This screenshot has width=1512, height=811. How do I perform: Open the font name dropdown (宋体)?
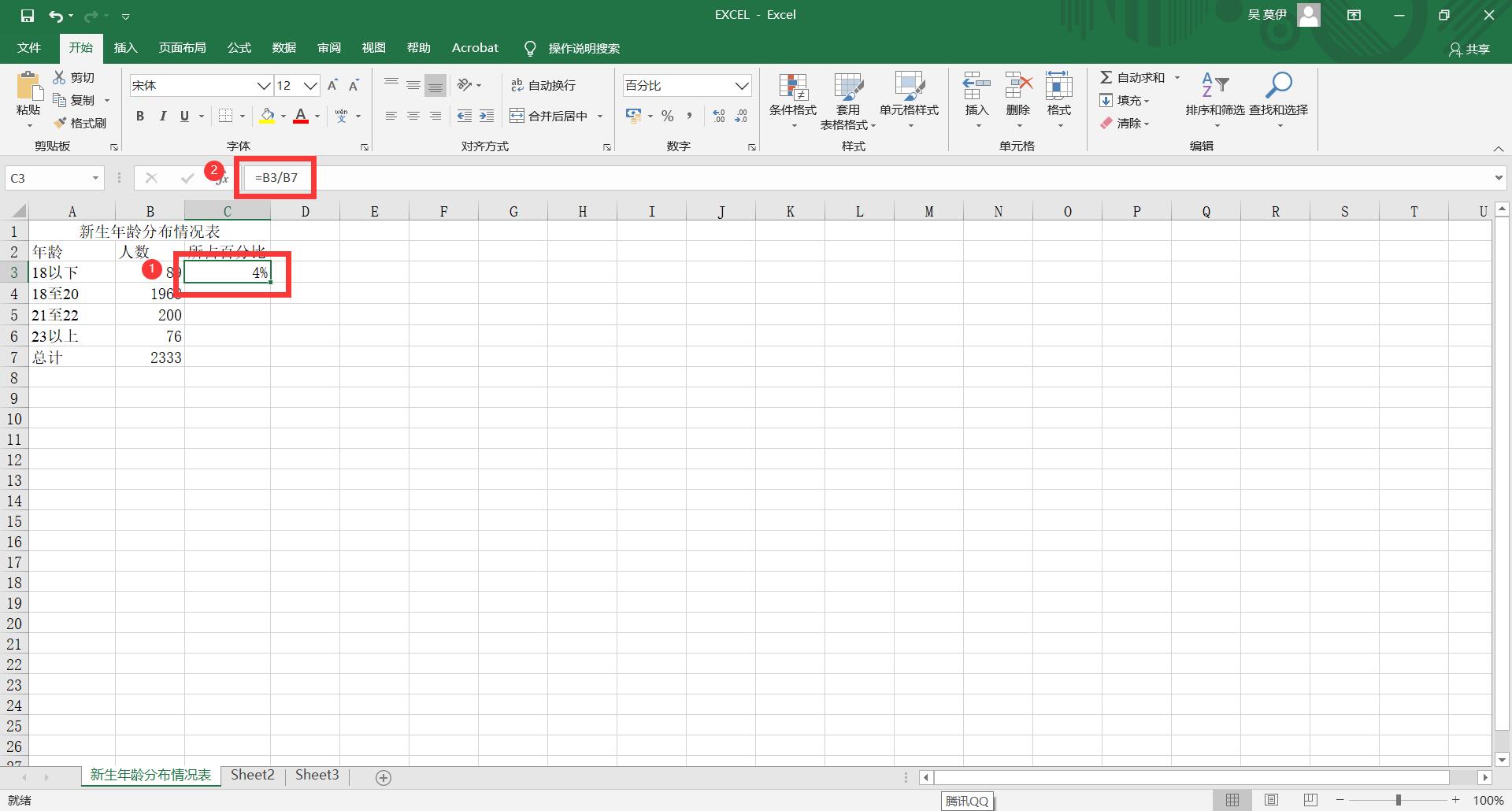tap(264, 85)
